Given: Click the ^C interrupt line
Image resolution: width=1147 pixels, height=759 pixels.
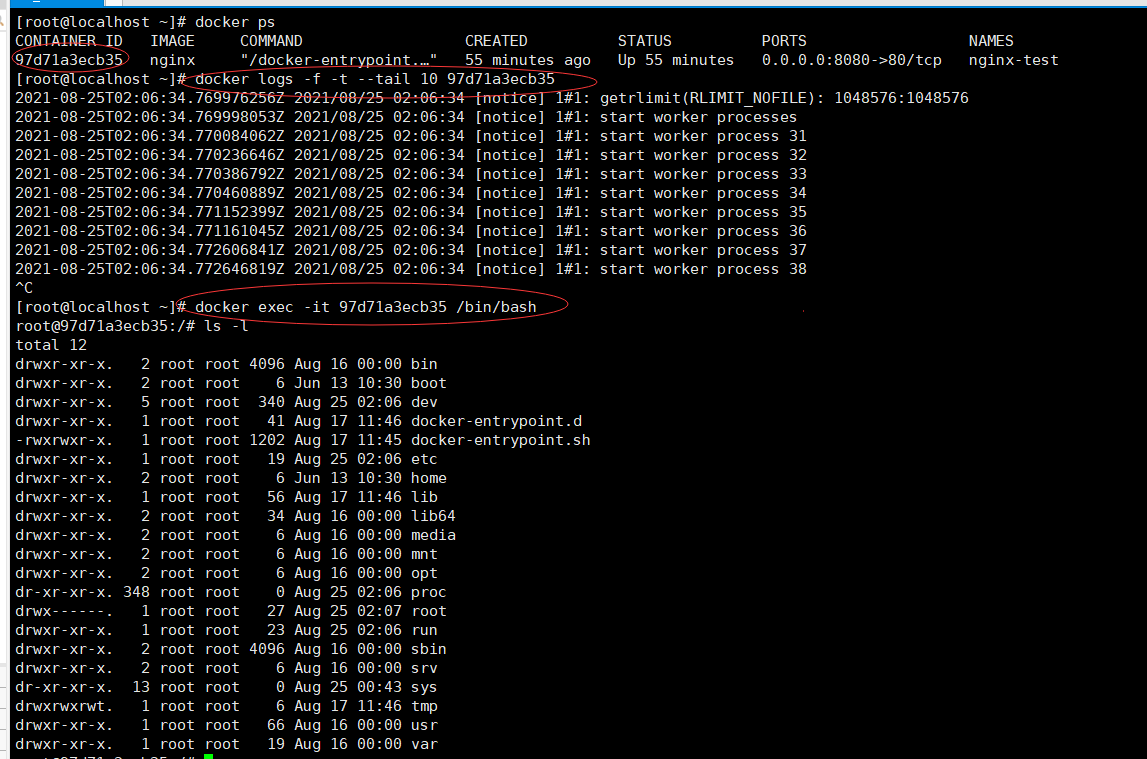Looking at the screenshot, I should tap(24, 288).
